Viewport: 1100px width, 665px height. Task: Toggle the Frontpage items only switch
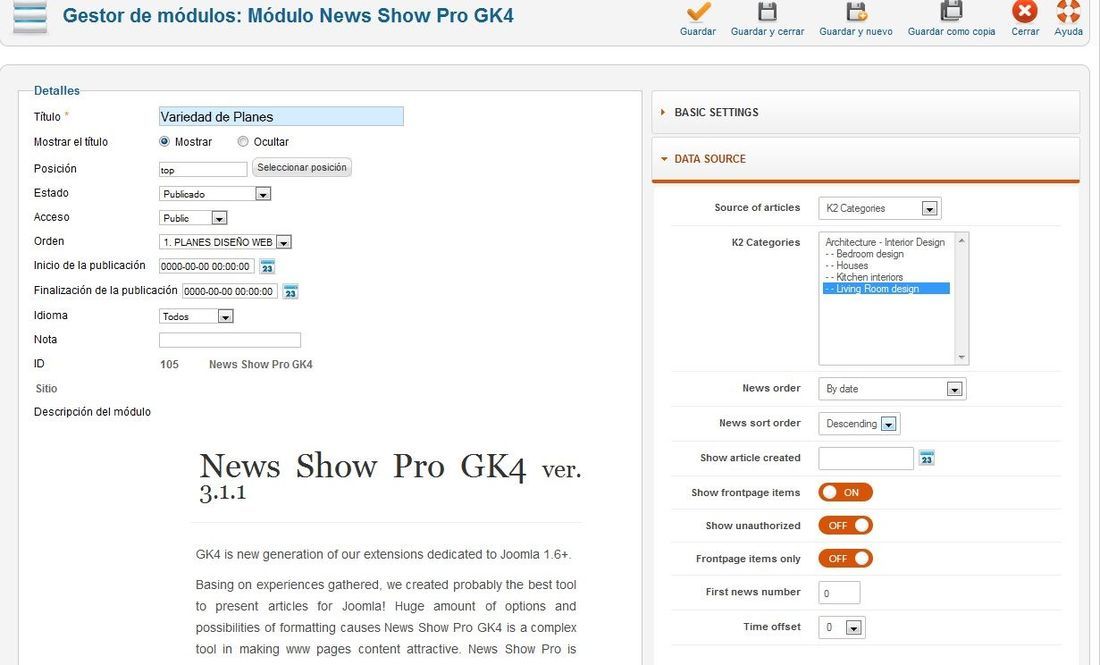(x=845, y=558)
